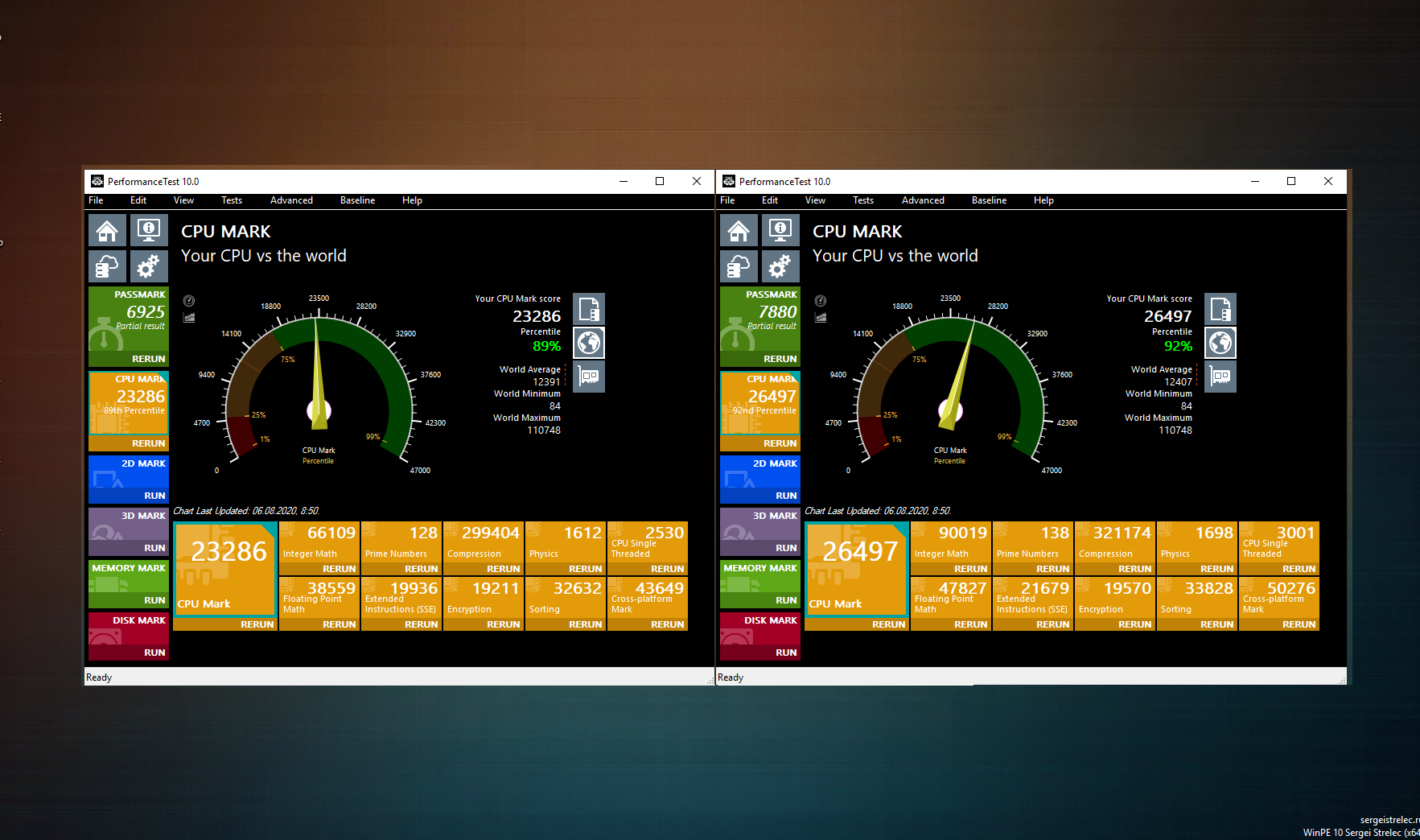
Task: Open the settings gears in the 23286 score window
Action: pos(149,266)
